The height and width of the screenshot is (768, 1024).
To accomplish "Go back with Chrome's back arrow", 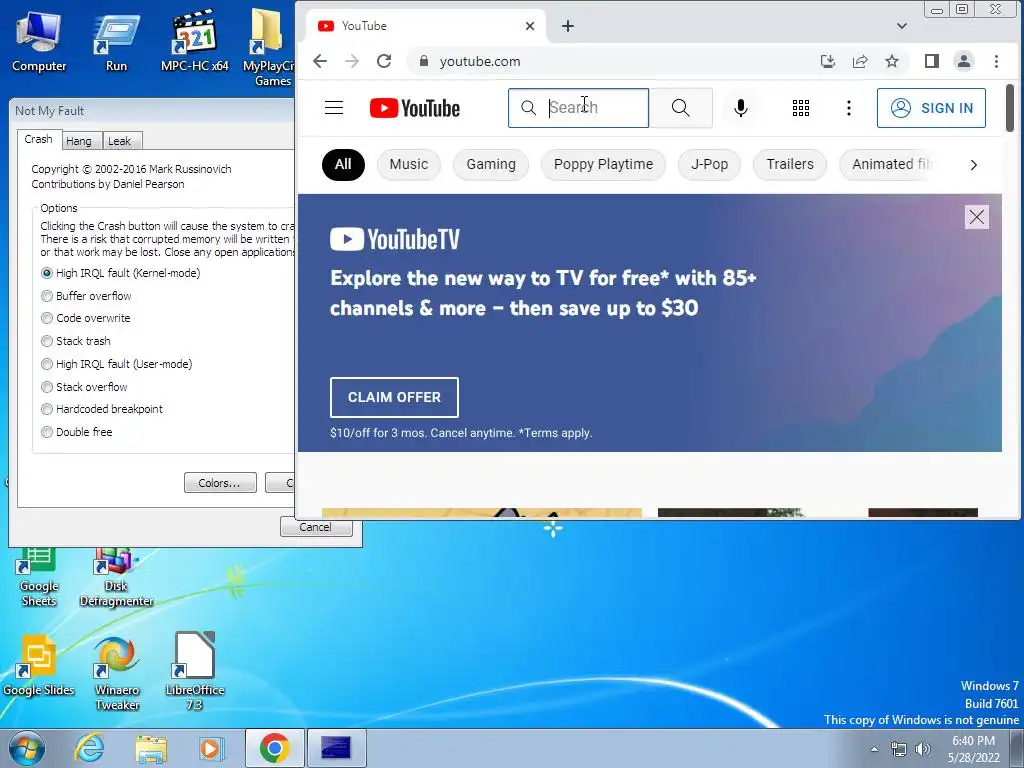I will pyautogui.click(x=320, y=61).
